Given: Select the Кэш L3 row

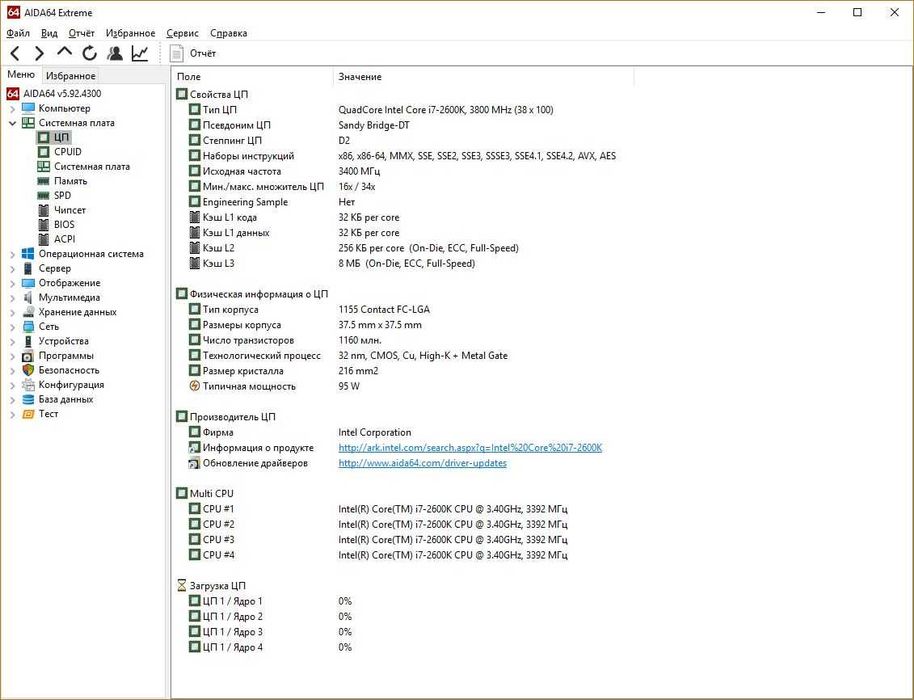Looking at the screenshot, I should point(332,263).
